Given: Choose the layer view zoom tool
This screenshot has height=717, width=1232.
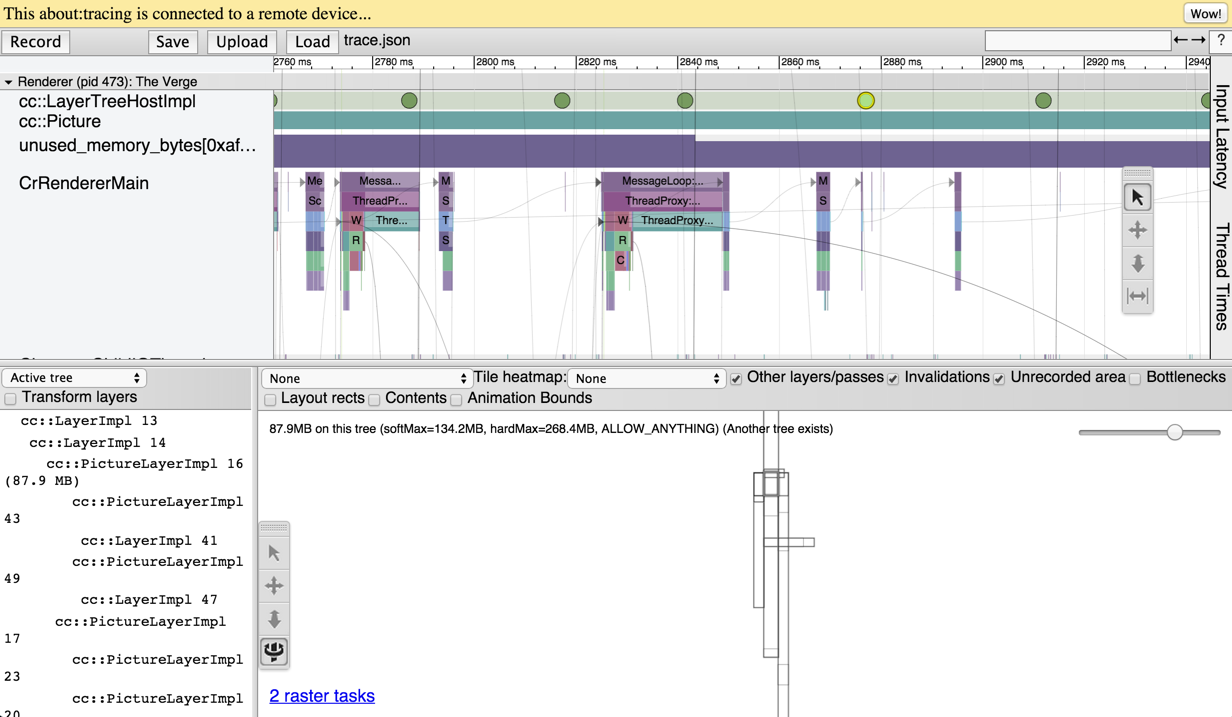Looking at the screenshot, I should tap(274, 619).
